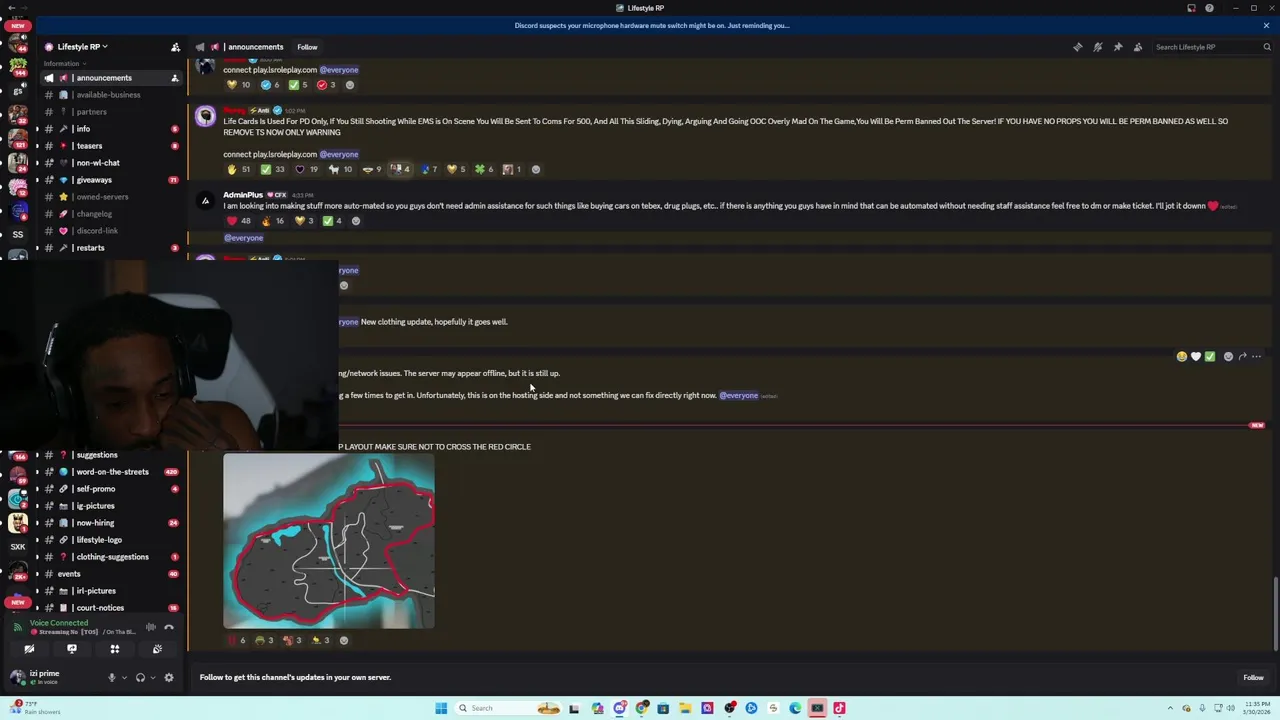The height and width of the screenshot is (720, 1280).
Task: Open User Settings gear icon
Action: pyautogui.click(x=169, y=678)
